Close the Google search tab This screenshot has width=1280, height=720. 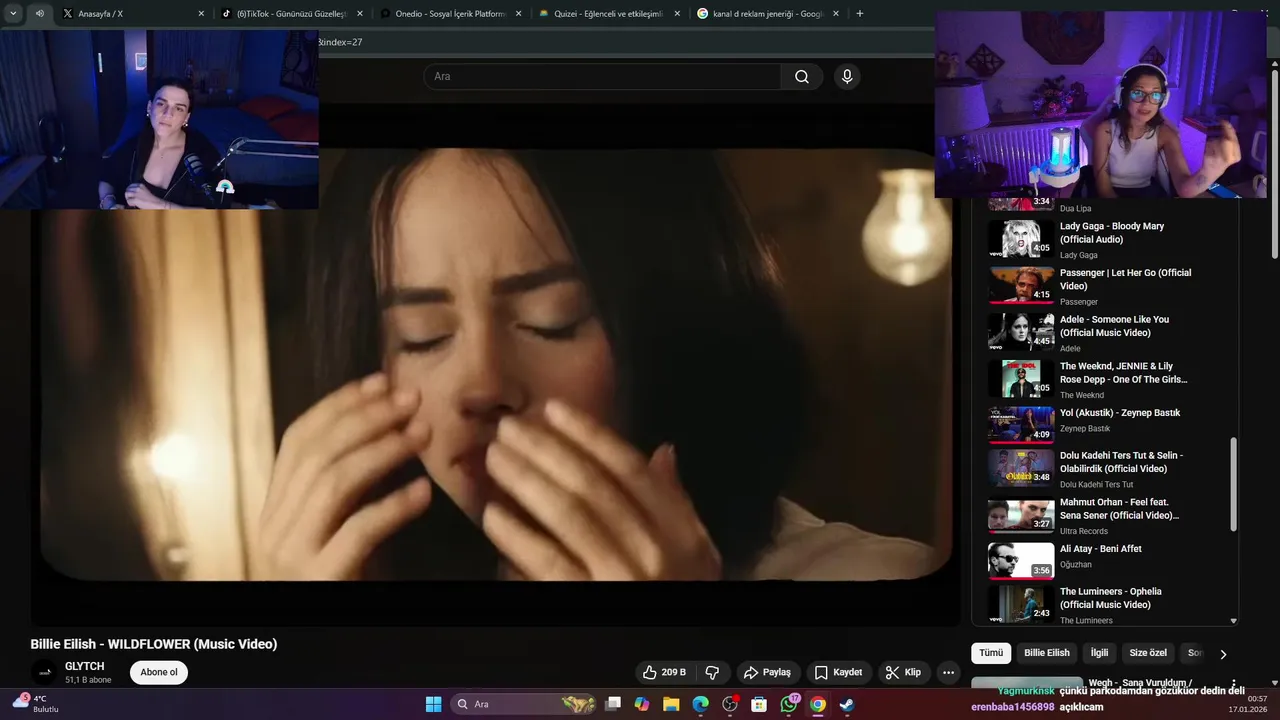tap(835, 14)
